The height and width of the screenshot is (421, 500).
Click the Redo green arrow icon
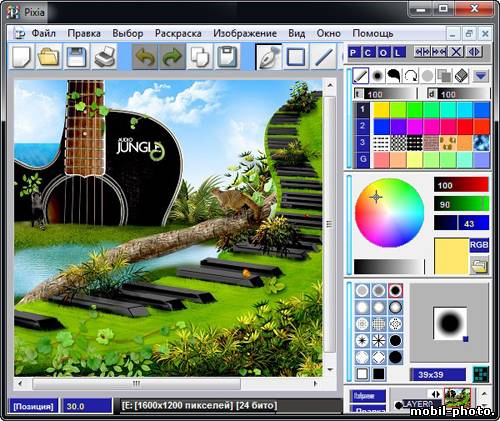coord(172,57)
